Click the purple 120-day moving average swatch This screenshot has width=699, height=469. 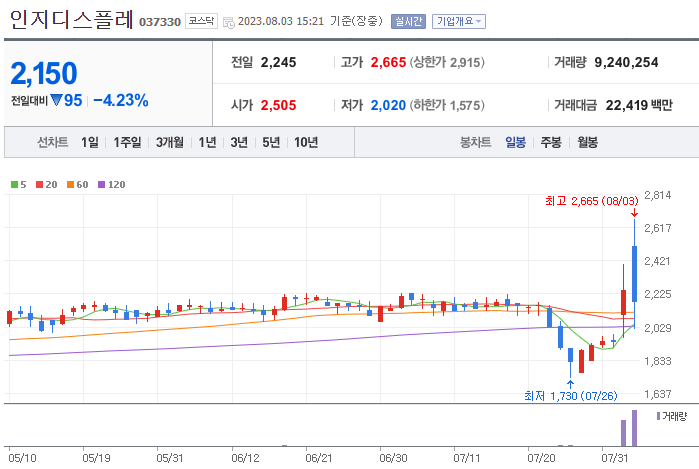tap(102, 185)
